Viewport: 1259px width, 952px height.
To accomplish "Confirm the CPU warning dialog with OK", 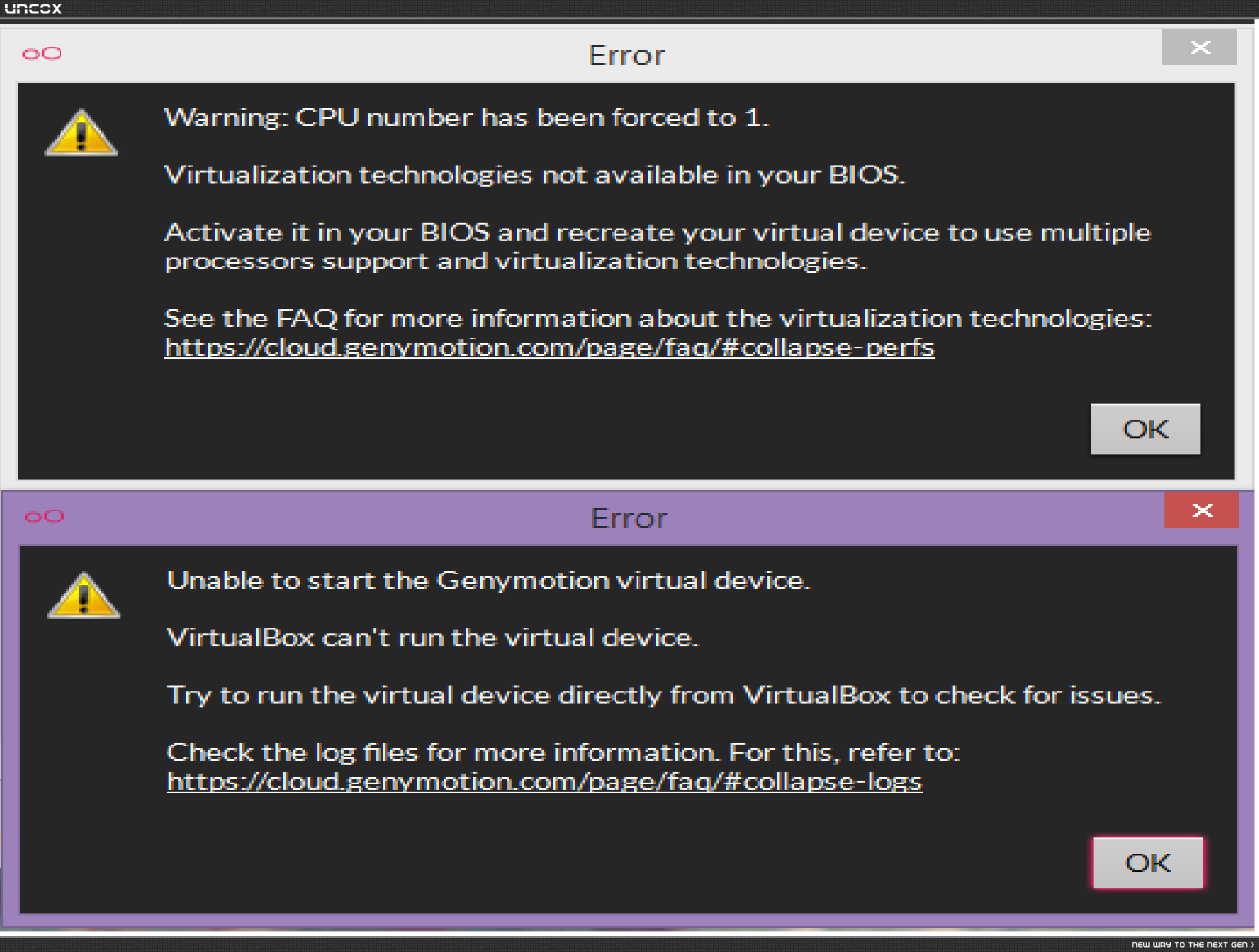I will click(1146, 429).
